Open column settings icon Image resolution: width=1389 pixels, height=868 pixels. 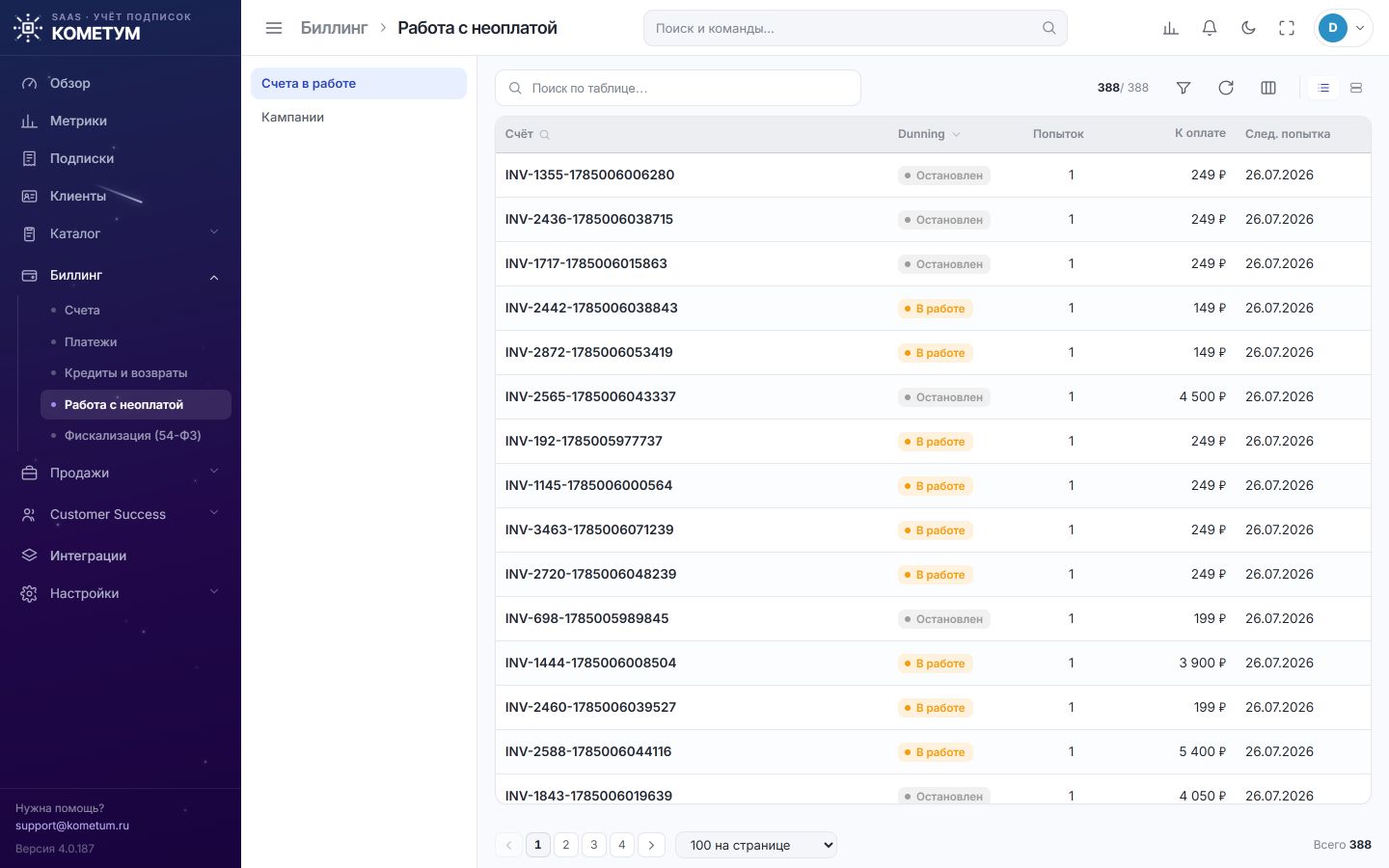click(1268, 88)
